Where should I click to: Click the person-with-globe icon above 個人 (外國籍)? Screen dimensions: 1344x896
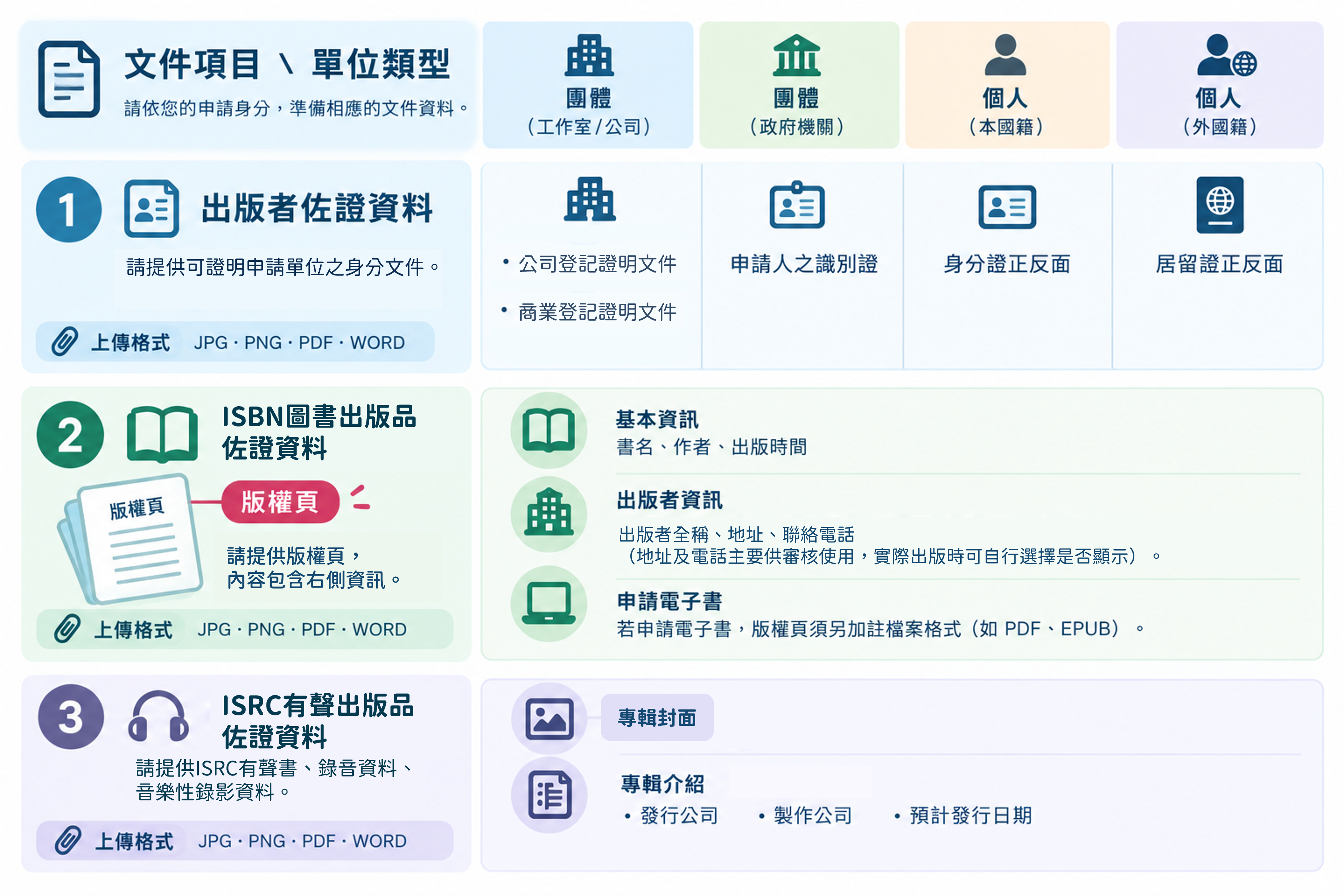[1227, 55]
